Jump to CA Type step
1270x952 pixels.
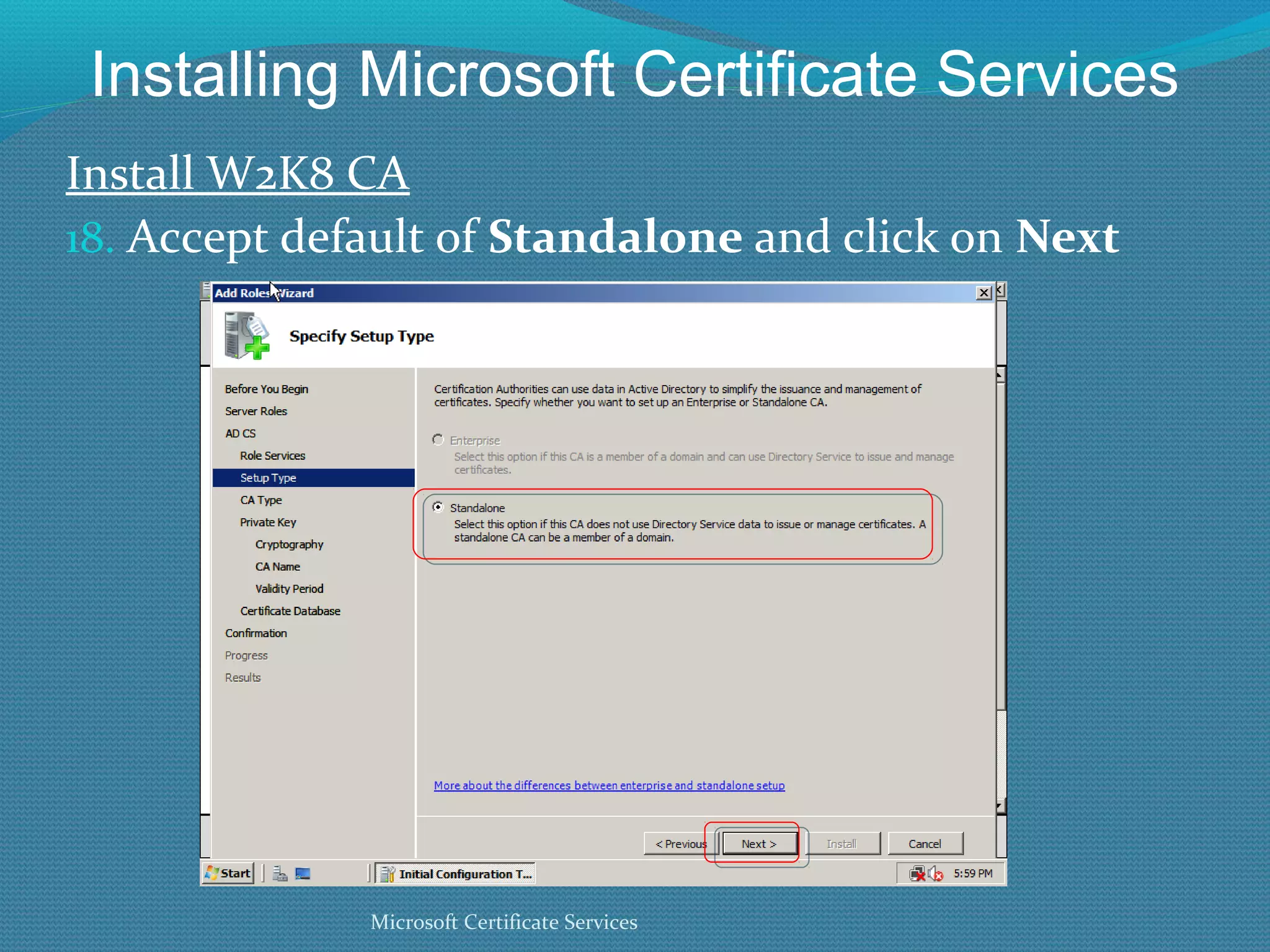tap(261, 500)
